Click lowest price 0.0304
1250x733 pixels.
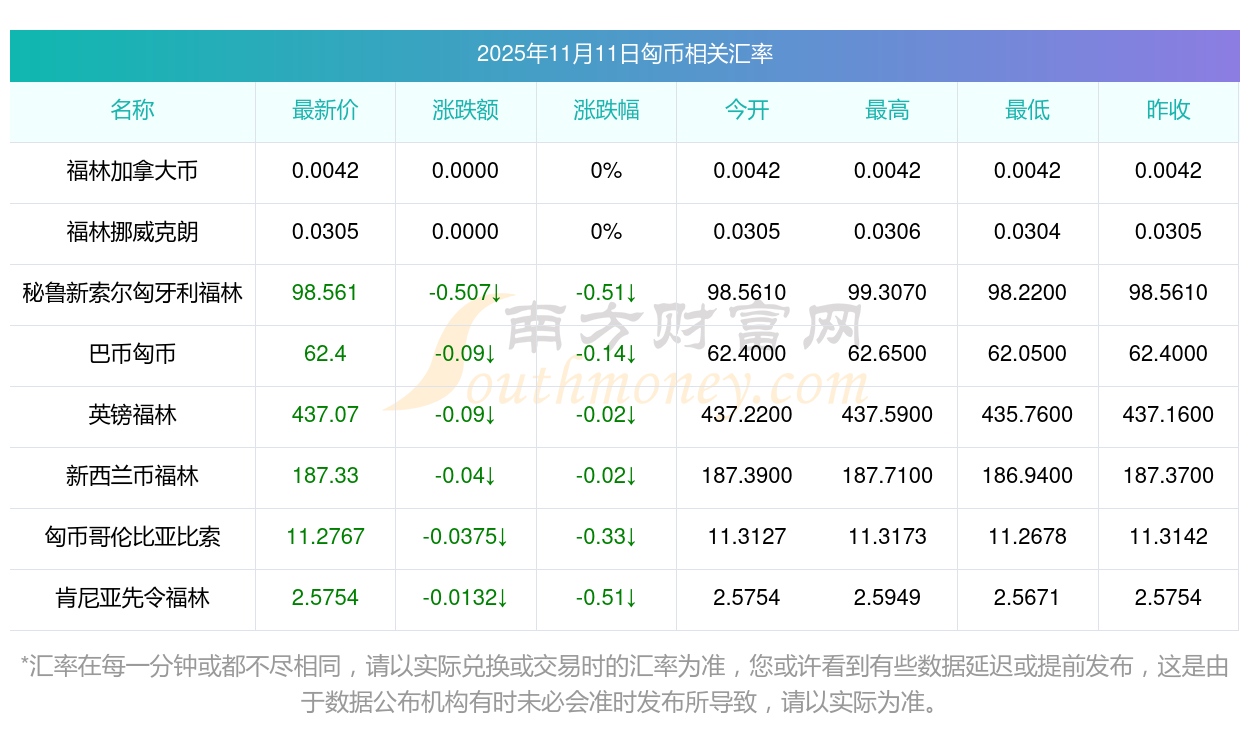click(x=1028, y=232)
